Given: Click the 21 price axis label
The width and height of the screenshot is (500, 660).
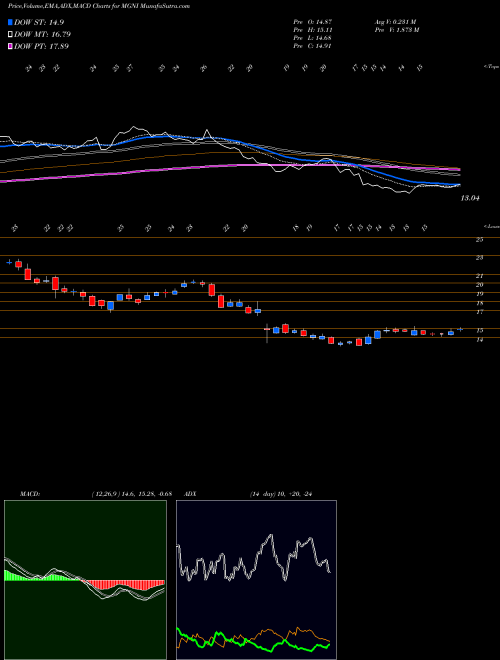Looking at the screenshot, I should [x=479, y=276].
